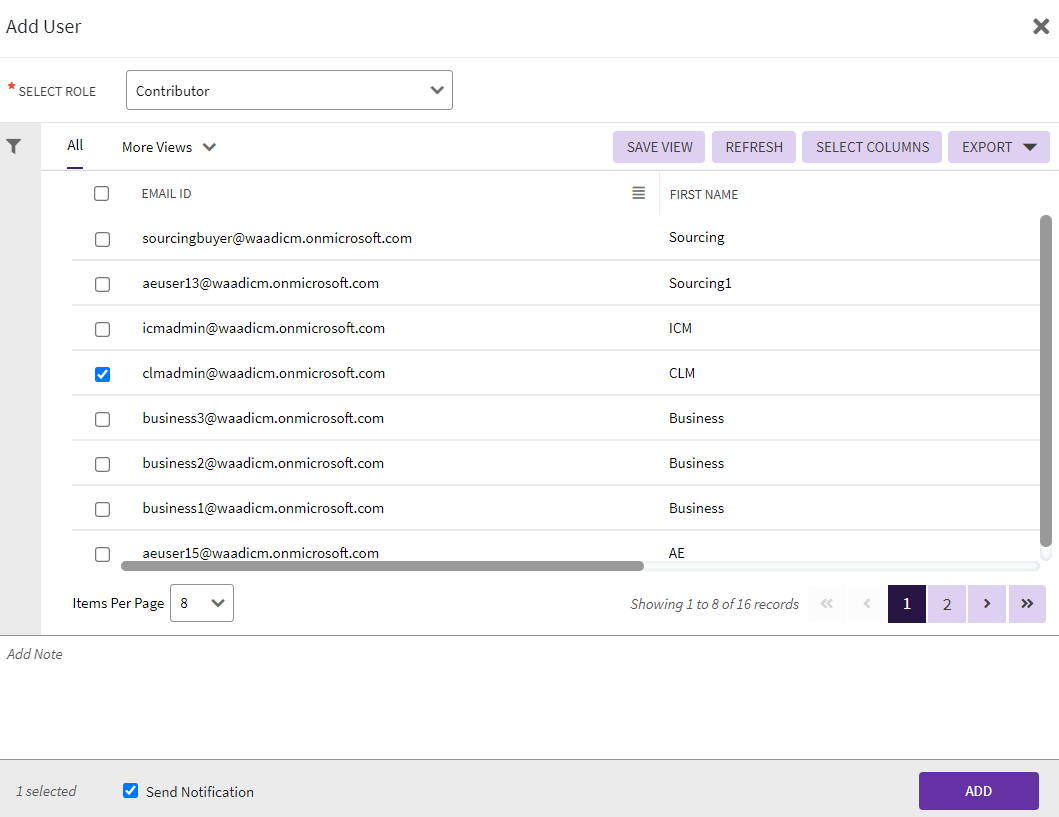Change the Items Per Page dropdown
1059x817 pixels.
point(202,603)
